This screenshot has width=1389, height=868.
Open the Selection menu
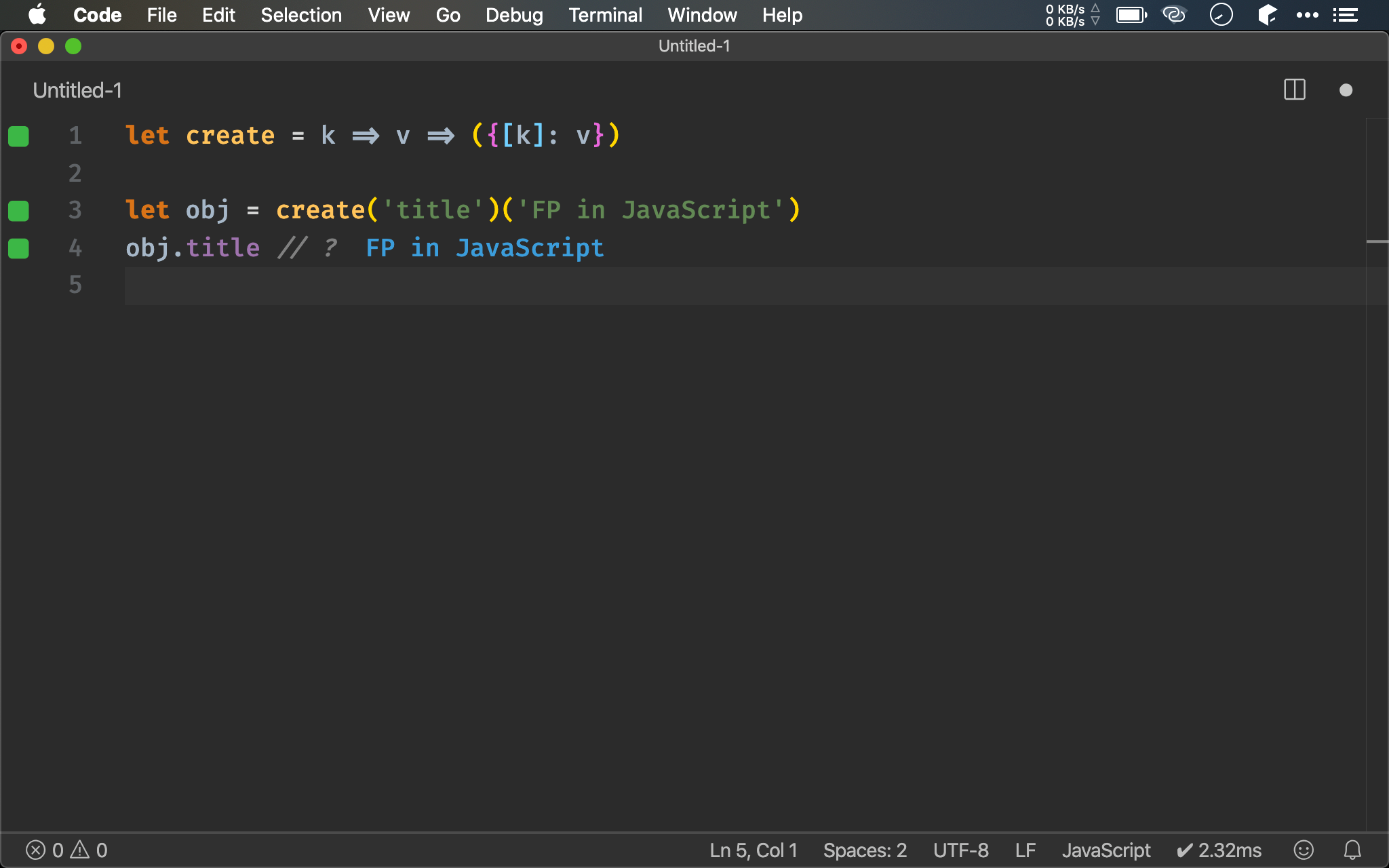pos(301,15)
